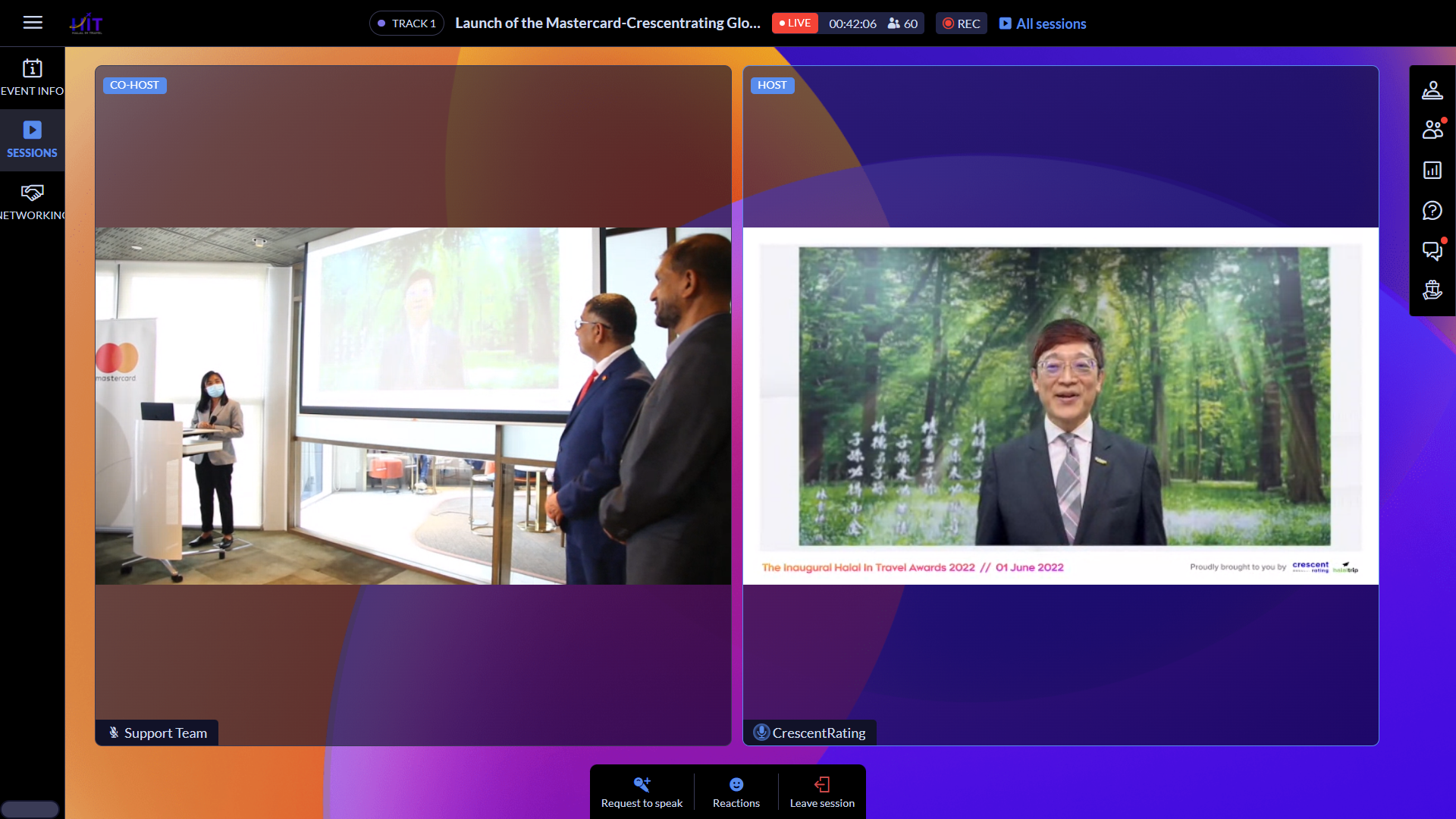Open the Reactions emoji menu
The image size is (1456, 819).
click(x=736, y=792)
